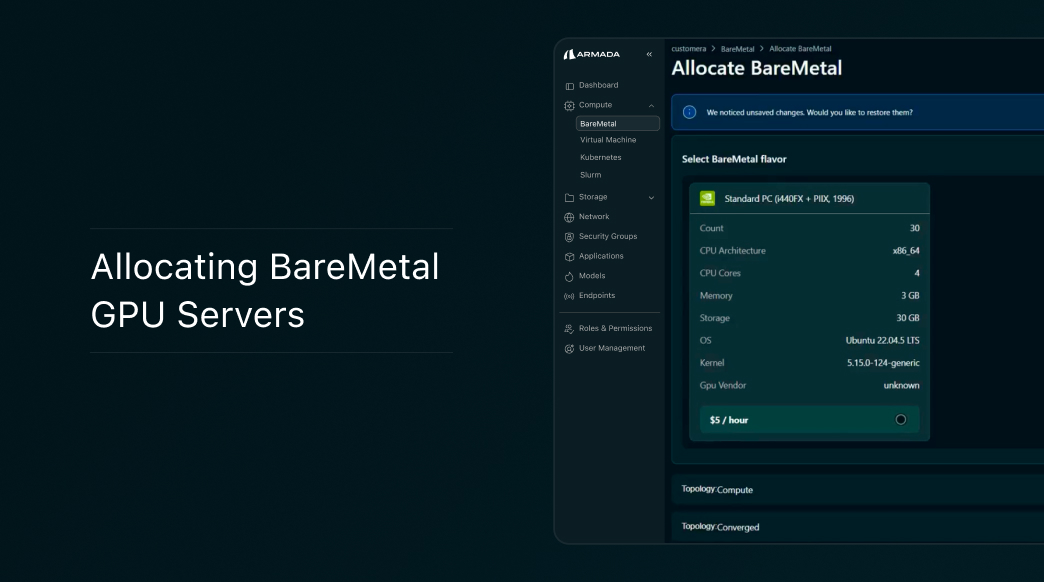Screen dimensions: 1044x582
Task: Click the $5 / hour price bar
Action: point(810,420)
